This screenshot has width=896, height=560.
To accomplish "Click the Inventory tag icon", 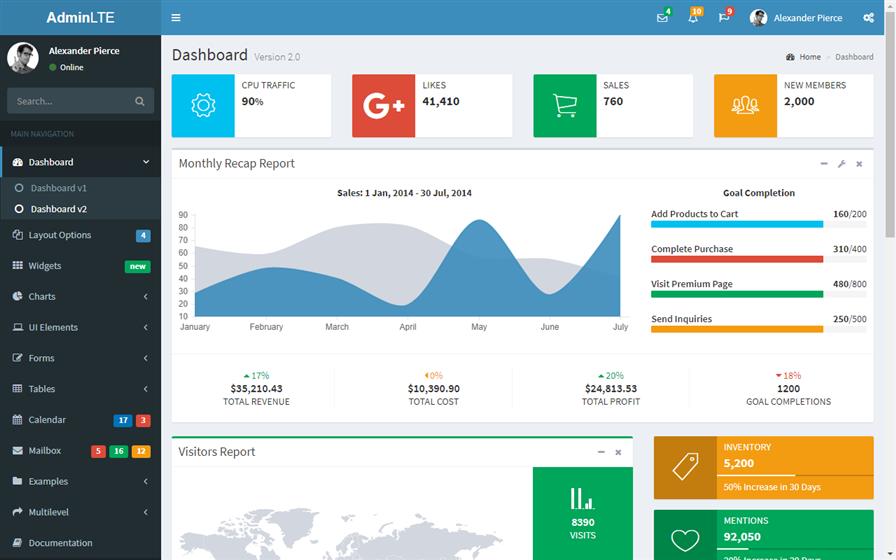I will tap(685, 467).
